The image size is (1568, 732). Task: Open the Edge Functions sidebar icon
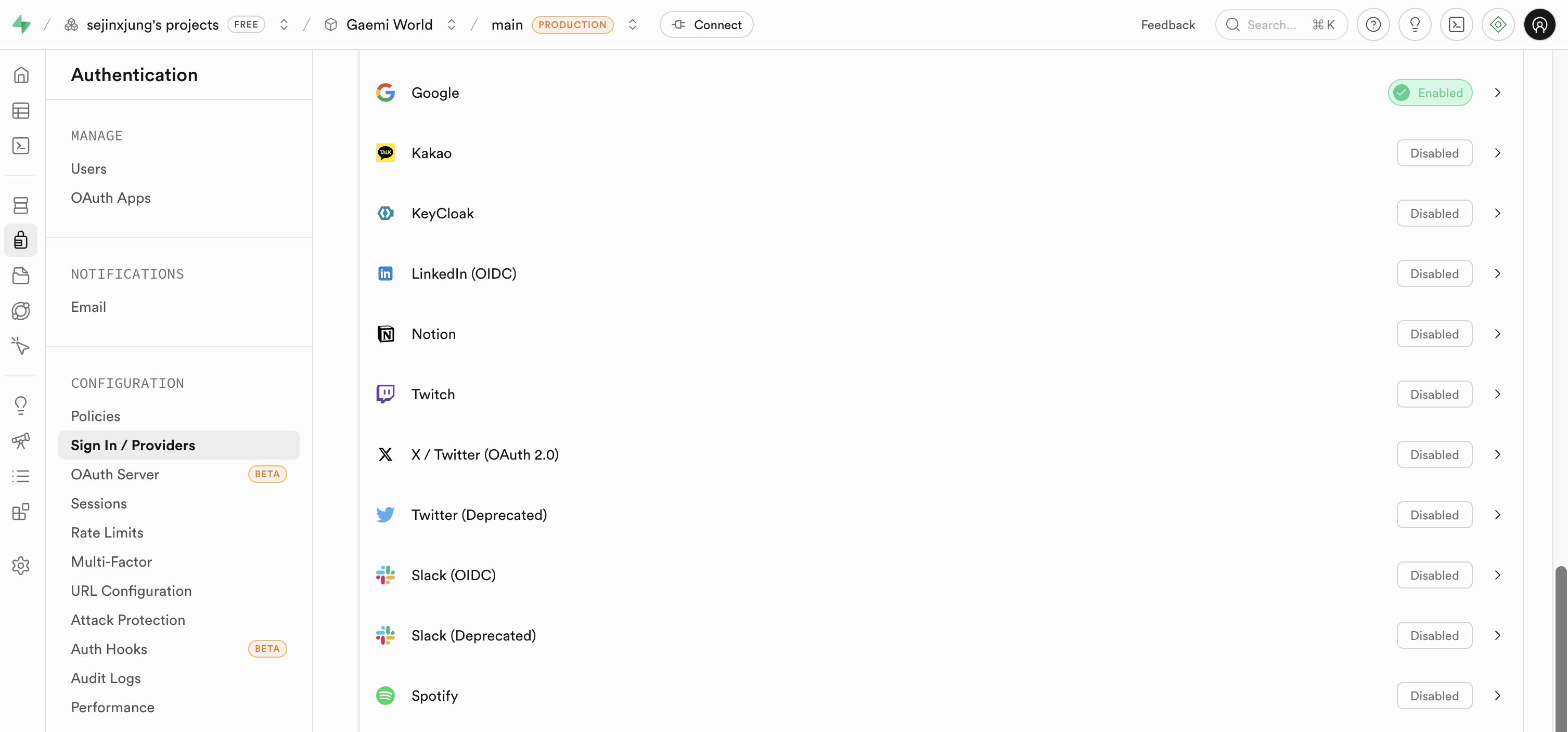coord(21,311)
